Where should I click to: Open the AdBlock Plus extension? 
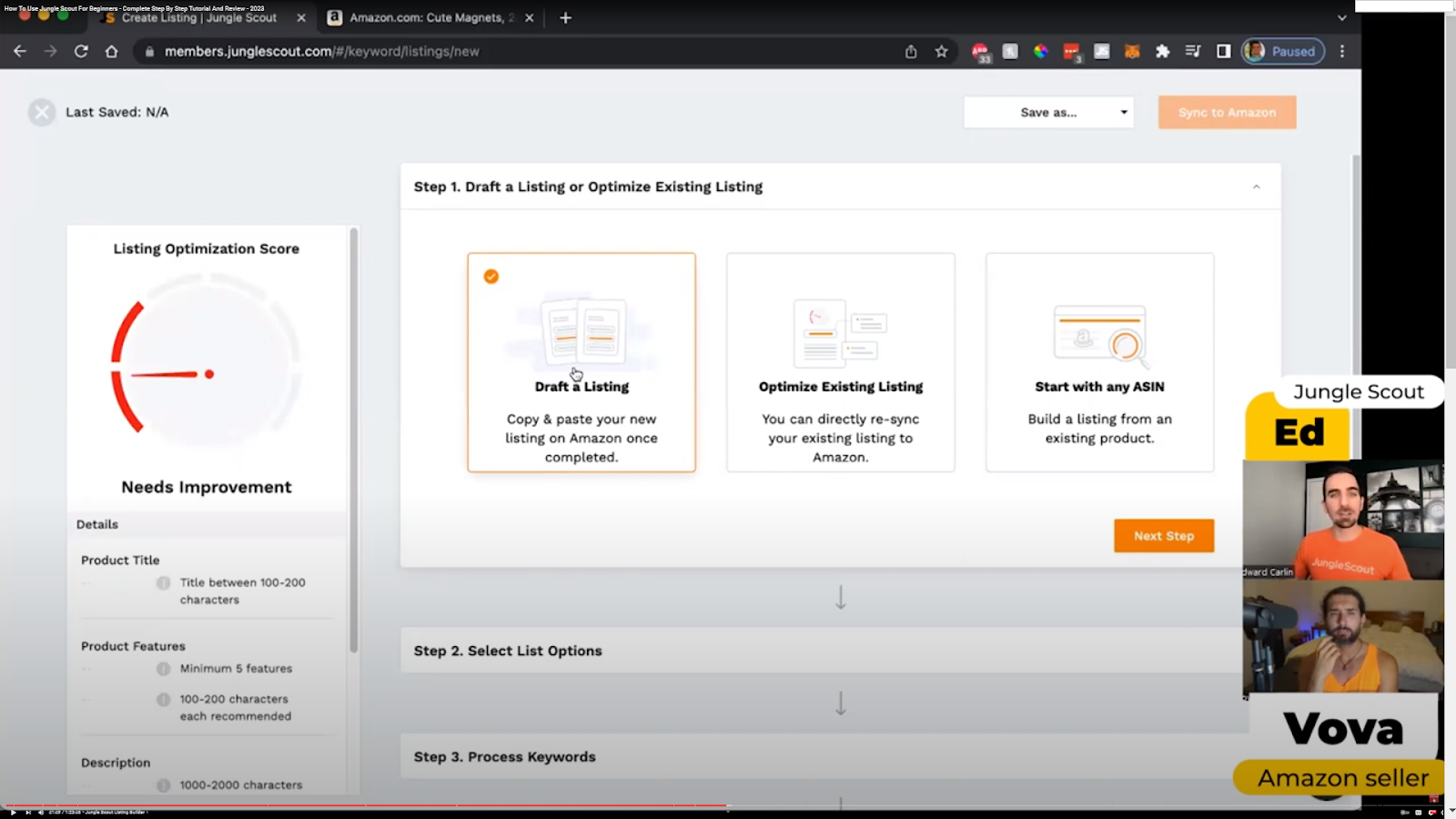pos(980,52)
